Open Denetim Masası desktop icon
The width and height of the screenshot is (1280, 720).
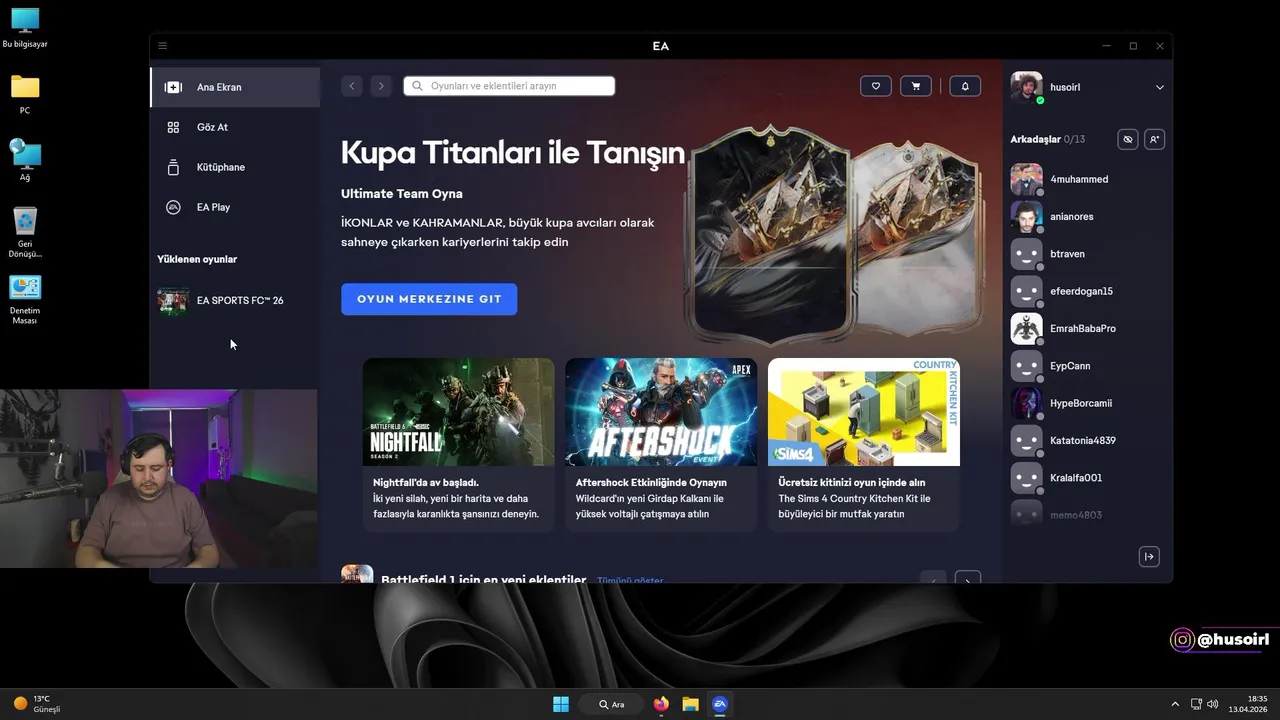pos(25,299)
